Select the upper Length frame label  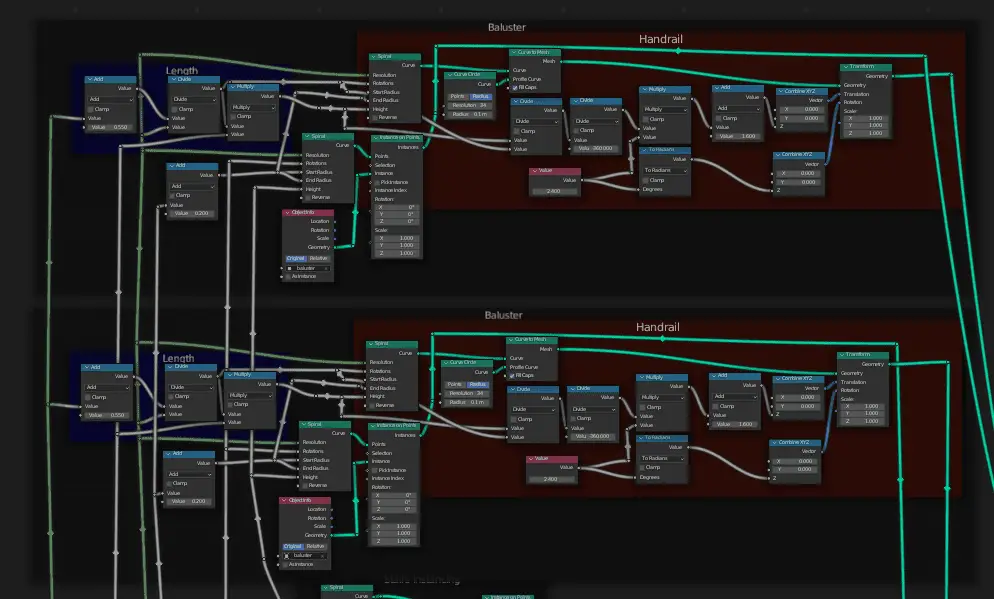tap(182, 70)
